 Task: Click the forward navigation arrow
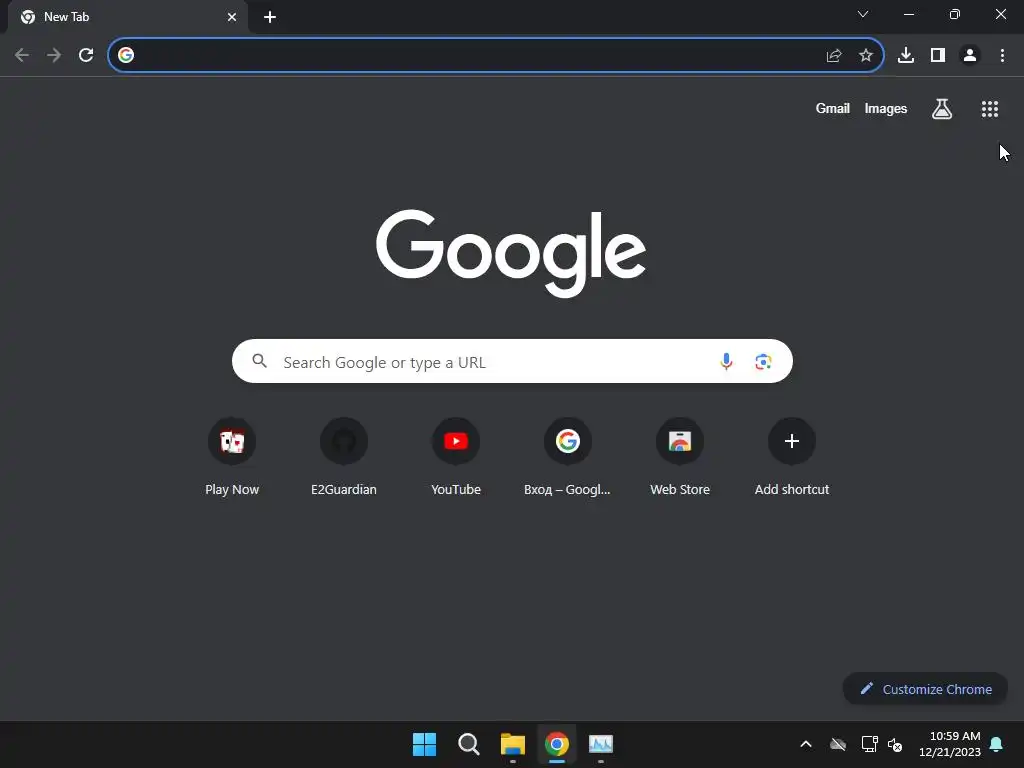54,55
